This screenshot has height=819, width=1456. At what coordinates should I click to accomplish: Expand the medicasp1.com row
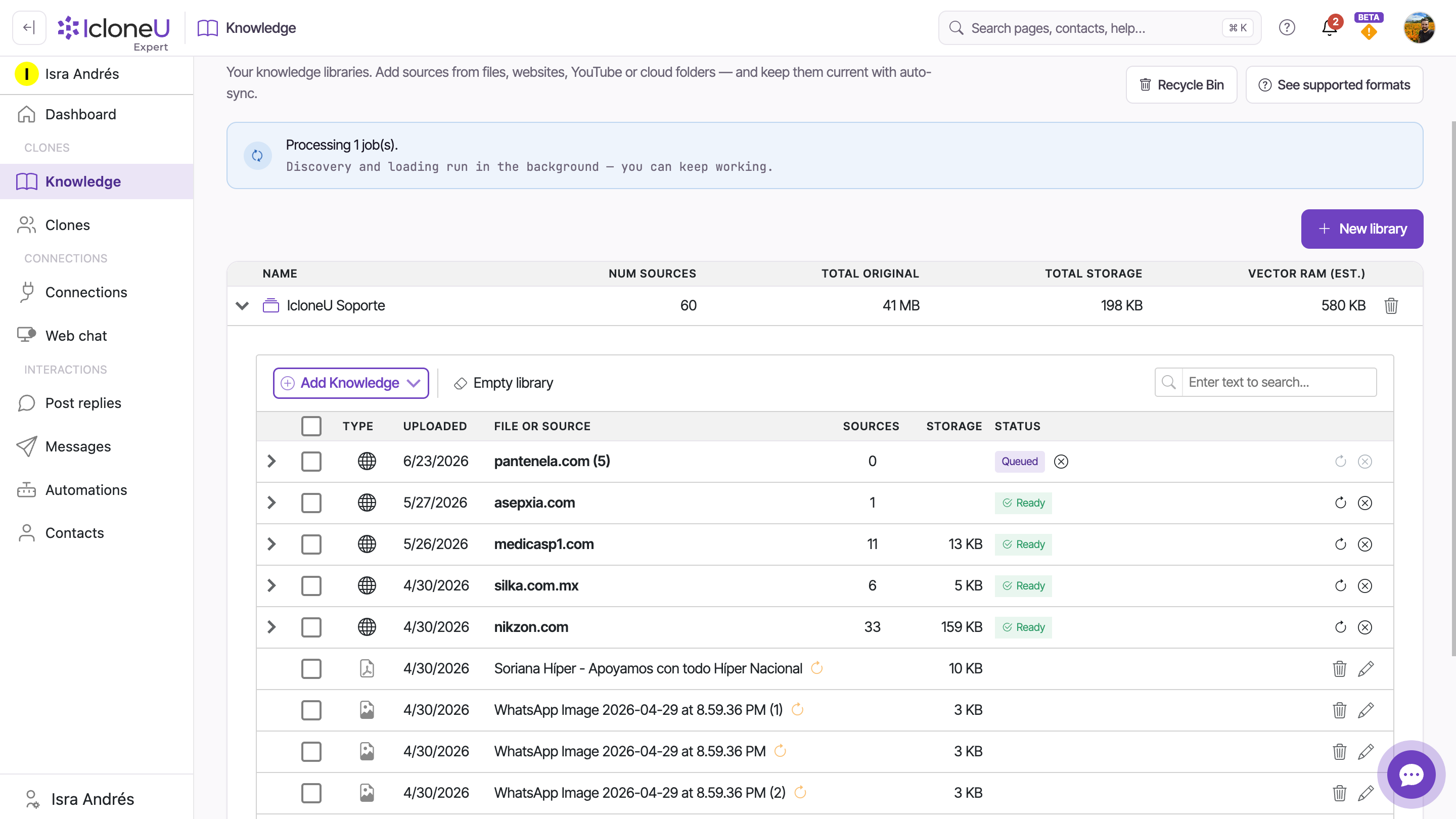point(271,544)
